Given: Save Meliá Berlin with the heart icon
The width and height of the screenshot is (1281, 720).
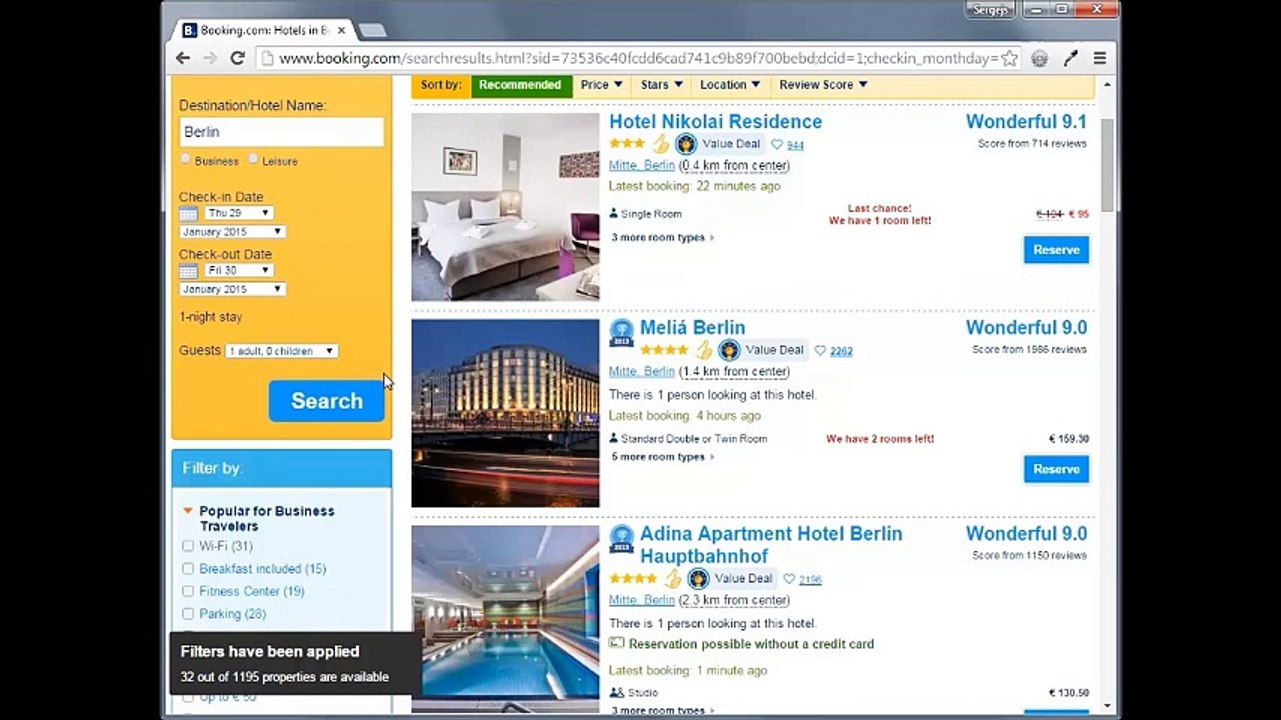Looking at the screenshot, I should pos(820,351).
